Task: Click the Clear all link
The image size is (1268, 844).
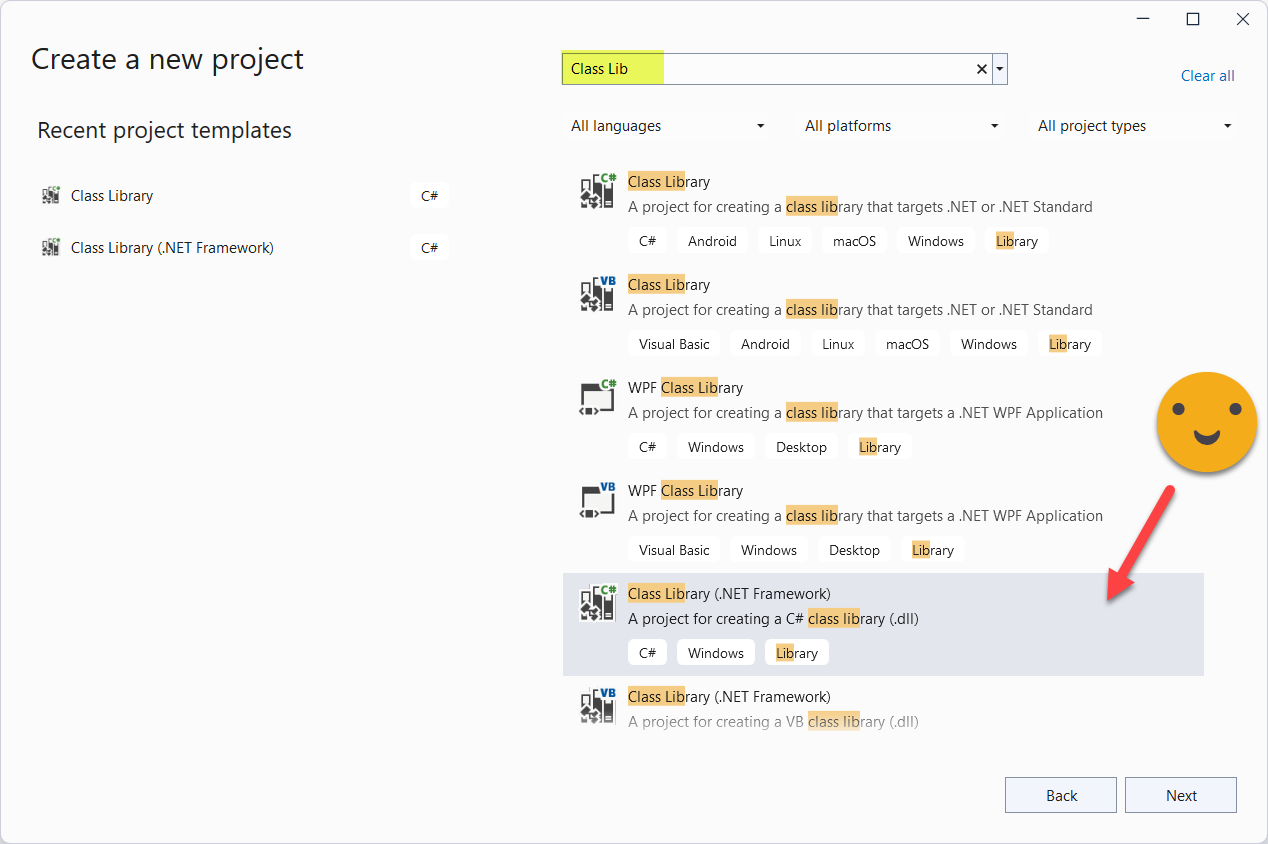Action: point(1207,76)
